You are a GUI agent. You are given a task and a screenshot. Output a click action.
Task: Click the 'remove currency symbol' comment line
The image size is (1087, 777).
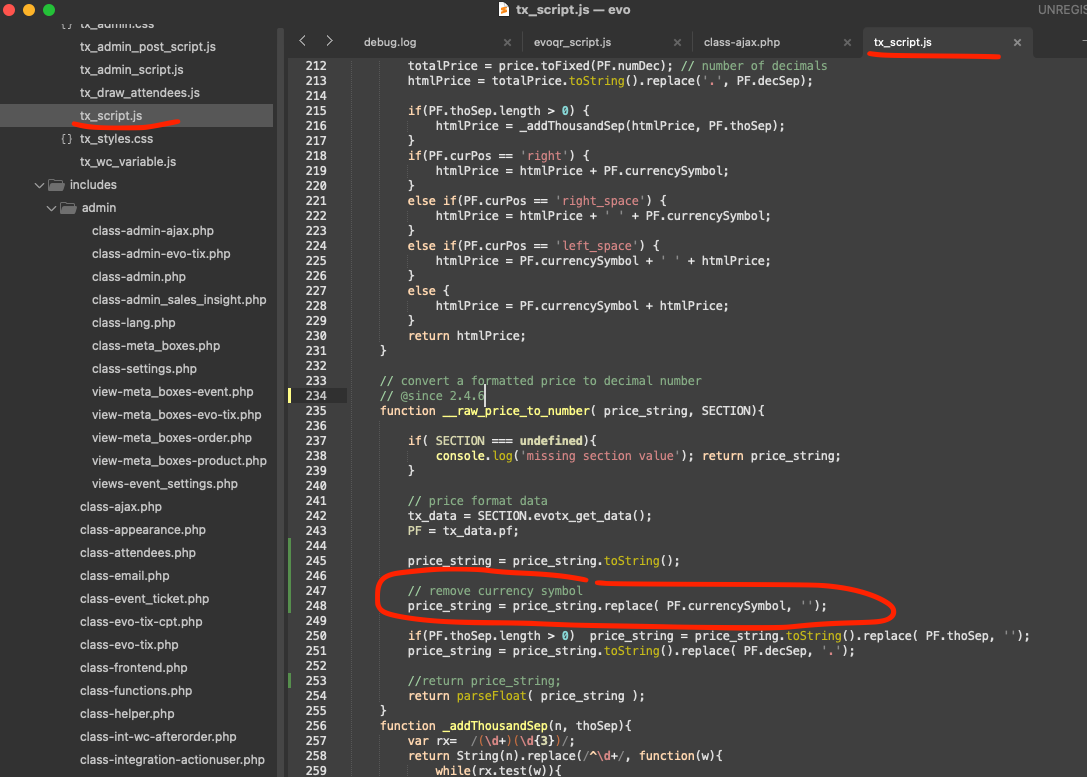[x=495, y=591]
